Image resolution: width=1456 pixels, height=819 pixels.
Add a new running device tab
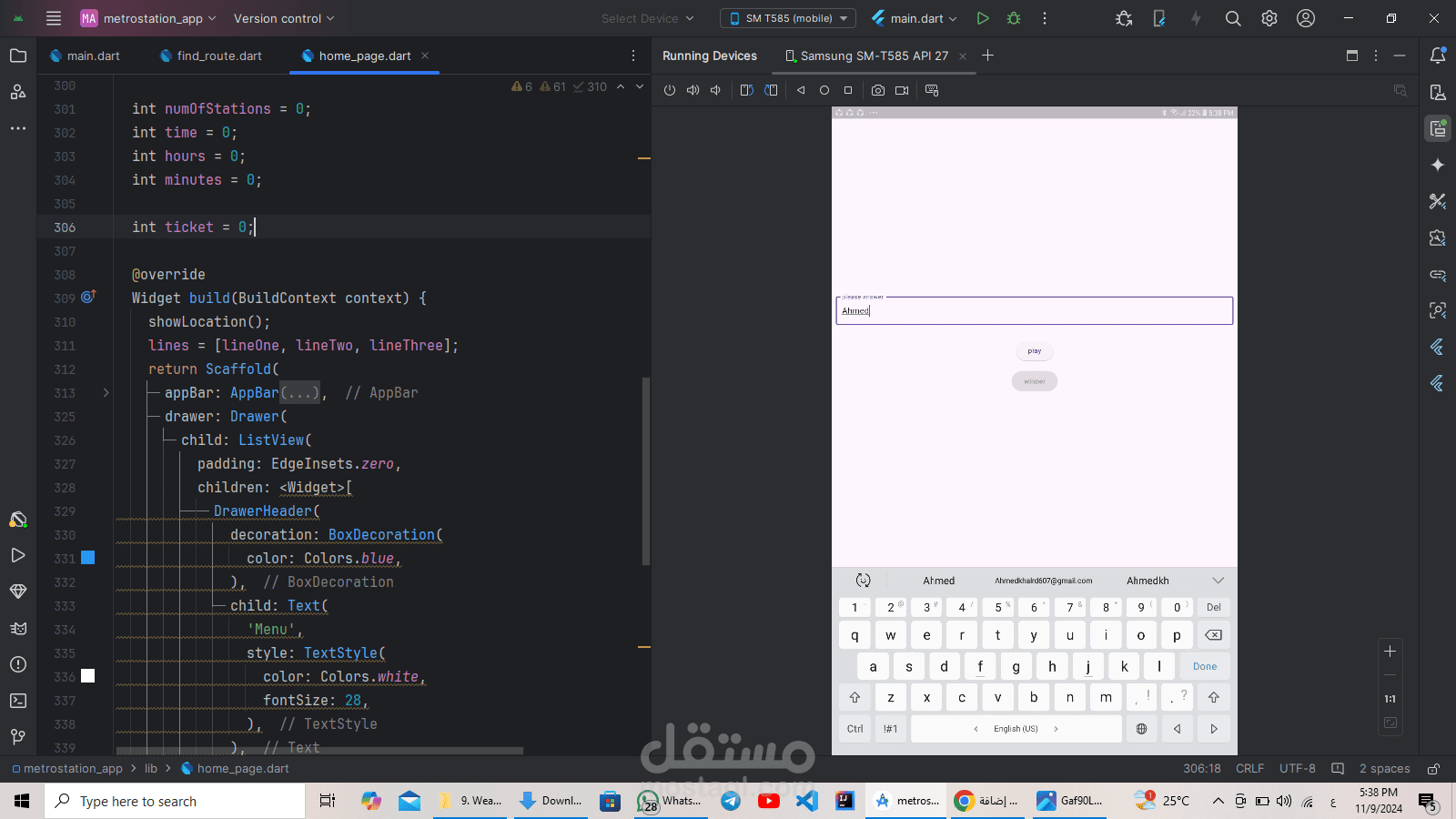988,56
